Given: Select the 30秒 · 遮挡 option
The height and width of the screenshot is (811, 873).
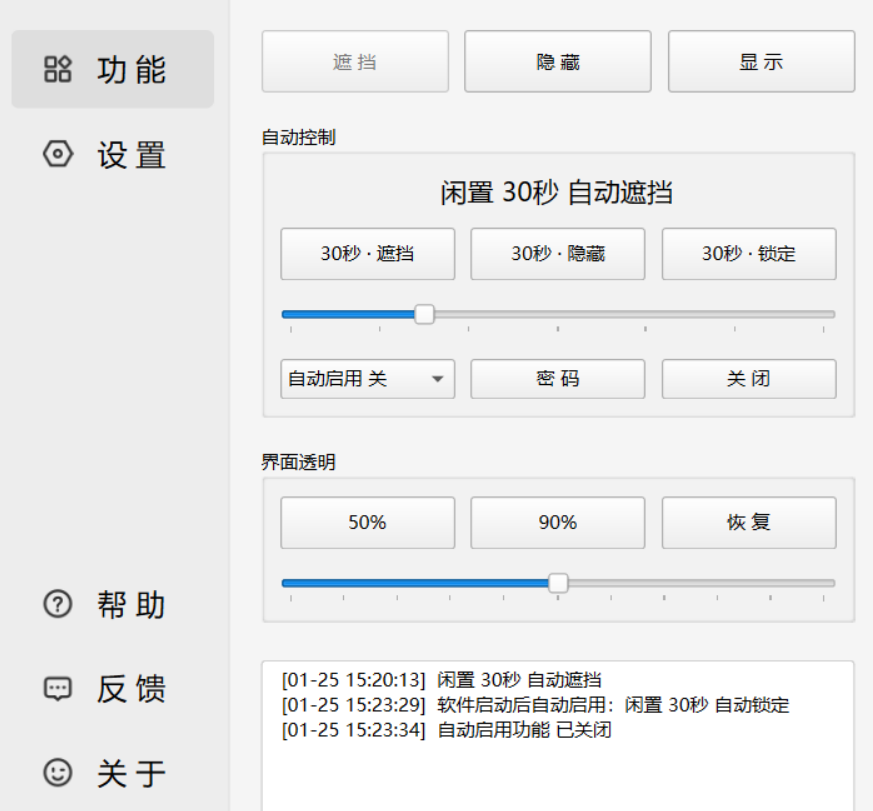Looking at the screenshot, I should (367, 254).
